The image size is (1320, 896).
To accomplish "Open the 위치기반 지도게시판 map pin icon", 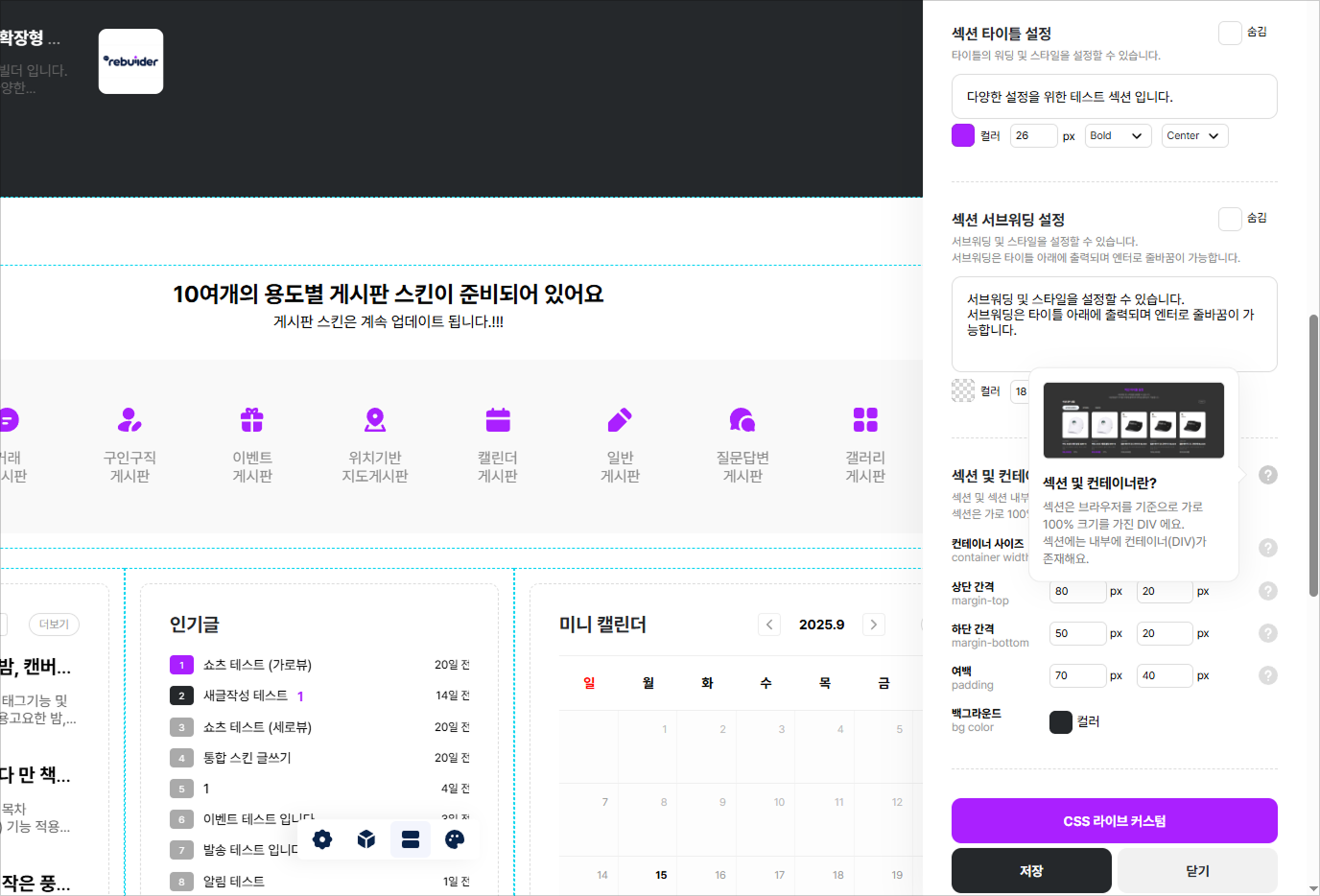I will click(375, 420).
